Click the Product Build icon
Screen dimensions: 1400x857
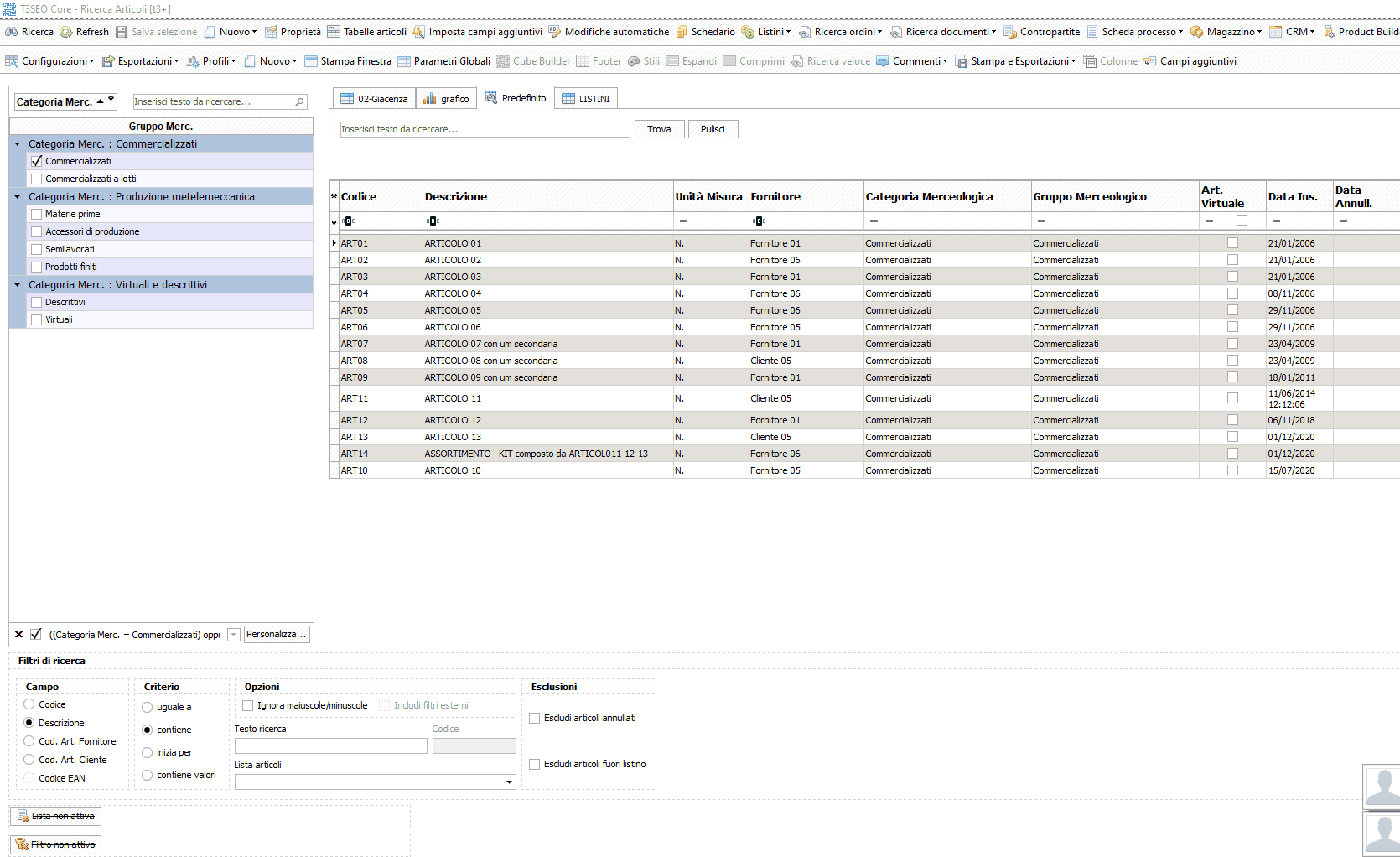tap(1330, 32)
